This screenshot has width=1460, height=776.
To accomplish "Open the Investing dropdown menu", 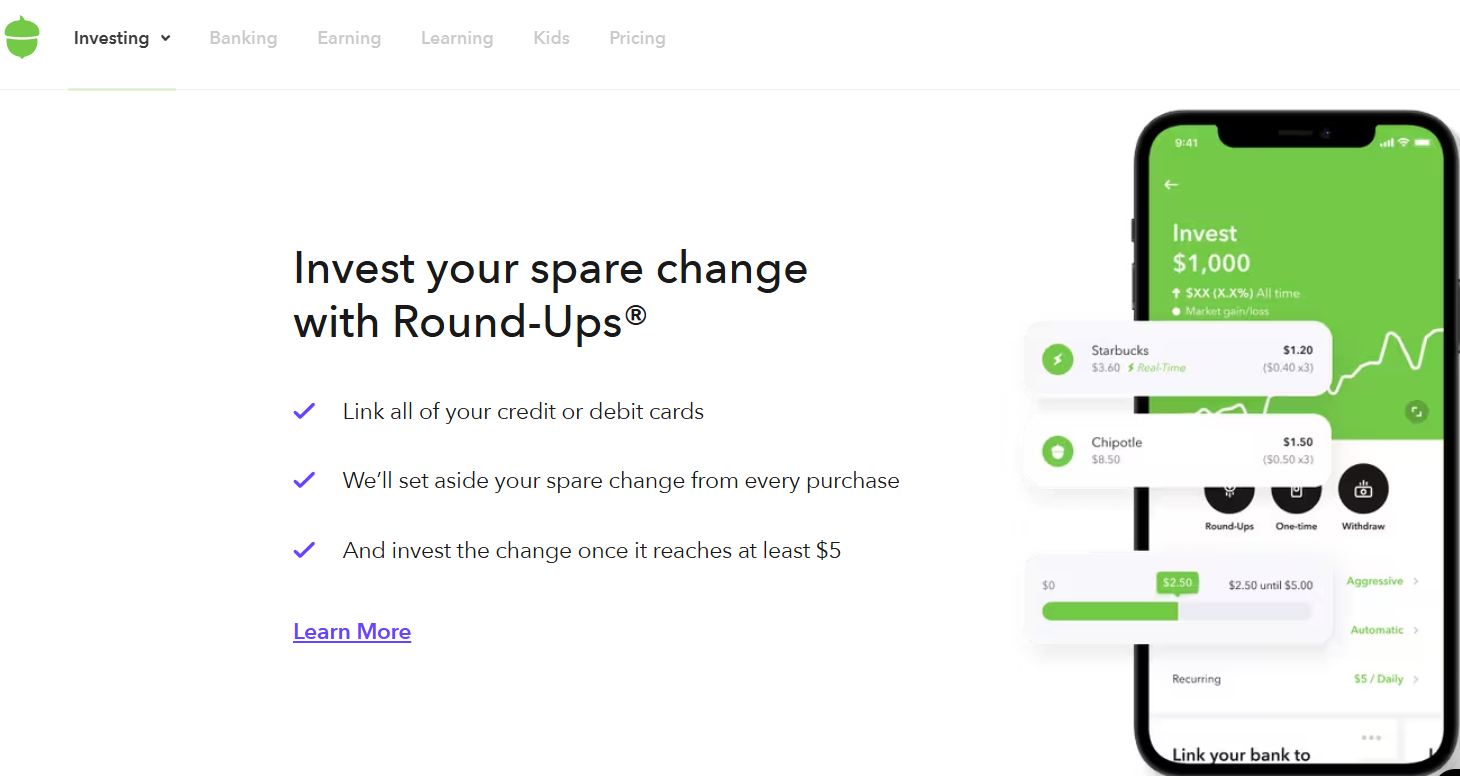I will click(x=122, y=38).
